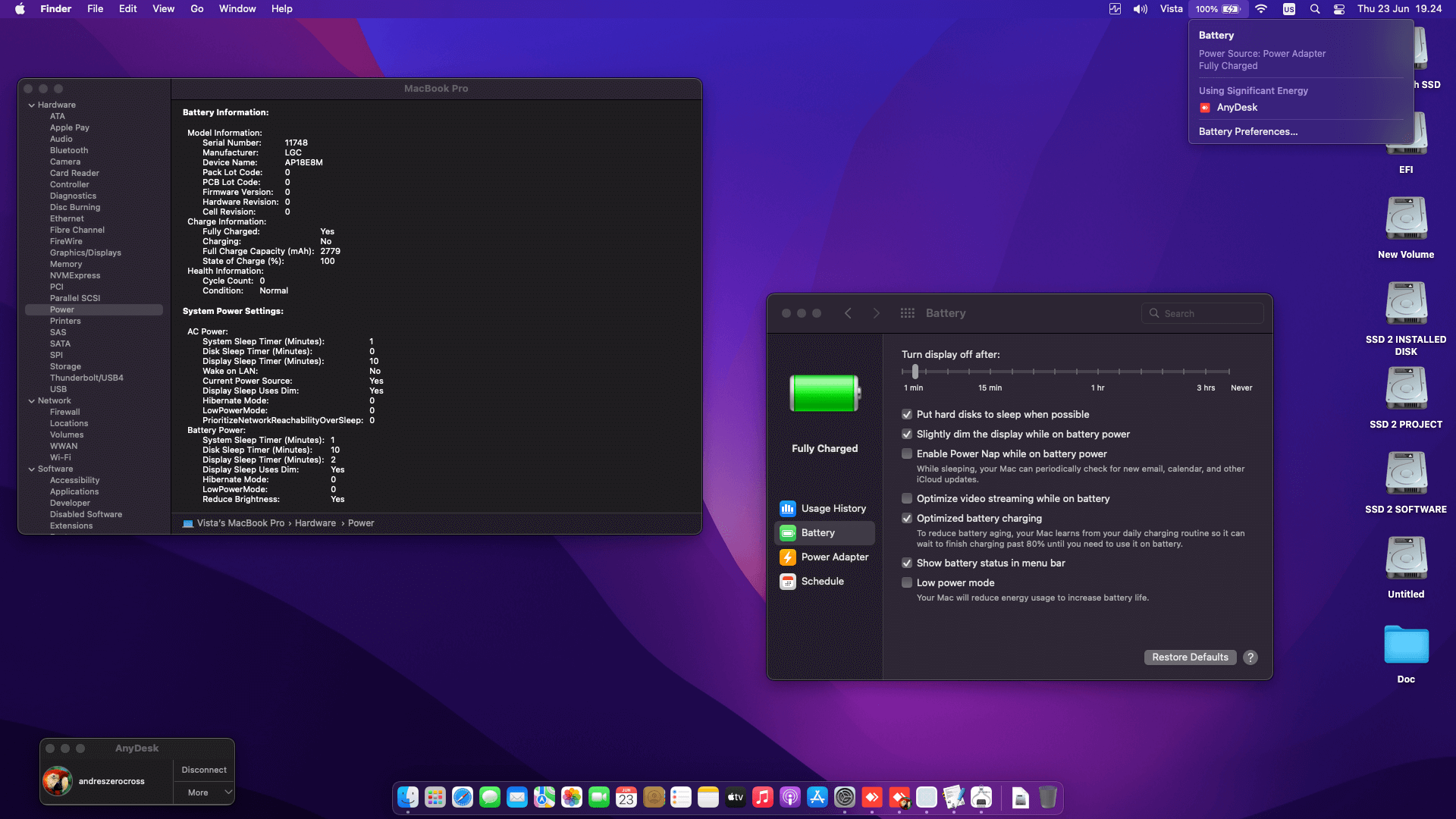Open the Apple menu

tap(20, 9)
